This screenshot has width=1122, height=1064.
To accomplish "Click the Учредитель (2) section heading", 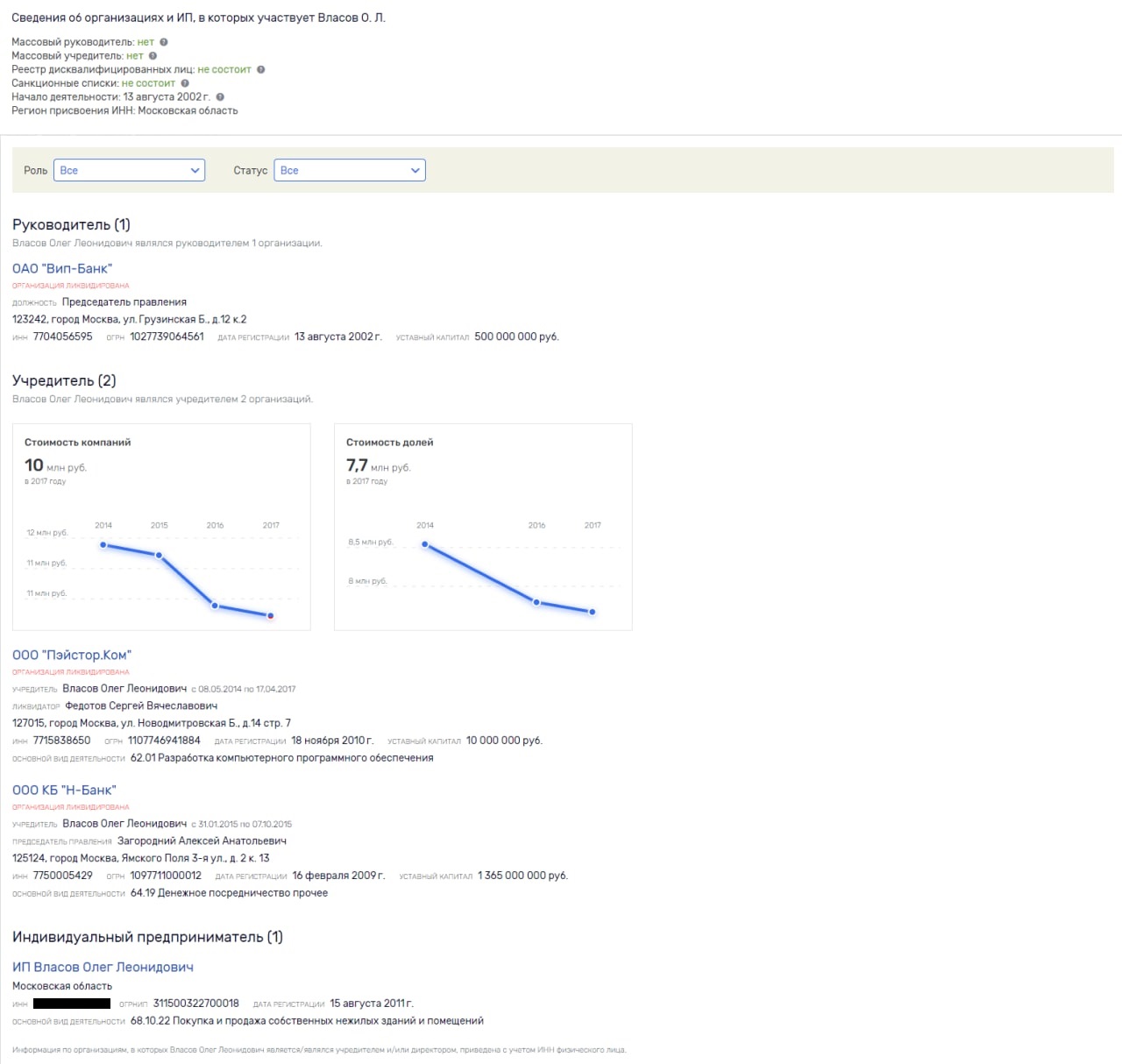I will tap(64, 381).
